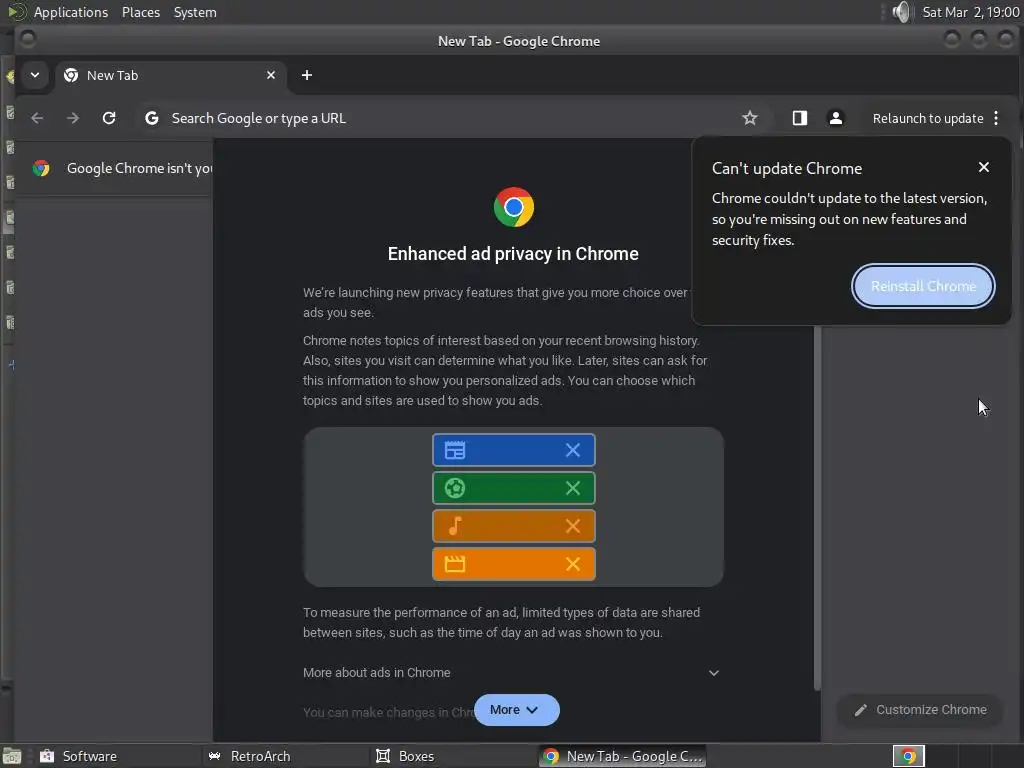Click the Chrome icon in the bottom-right tray

pyautogui.click(x=908, y=756)
